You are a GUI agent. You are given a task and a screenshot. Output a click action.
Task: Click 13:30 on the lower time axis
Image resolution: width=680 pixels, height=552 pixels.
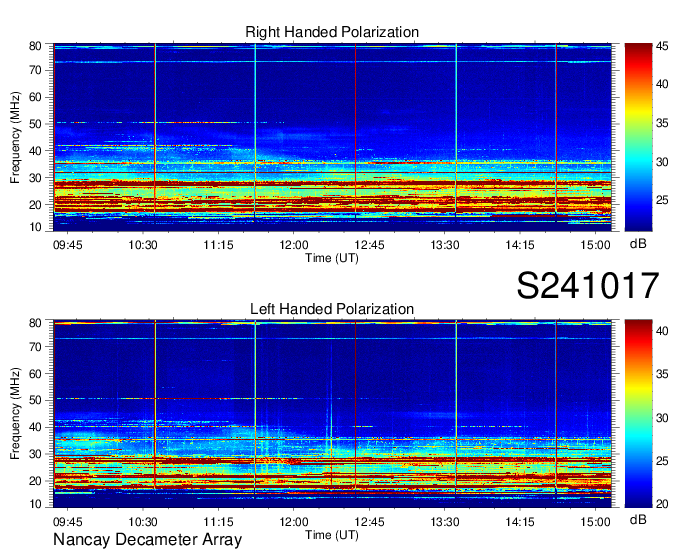click(445, 522)
